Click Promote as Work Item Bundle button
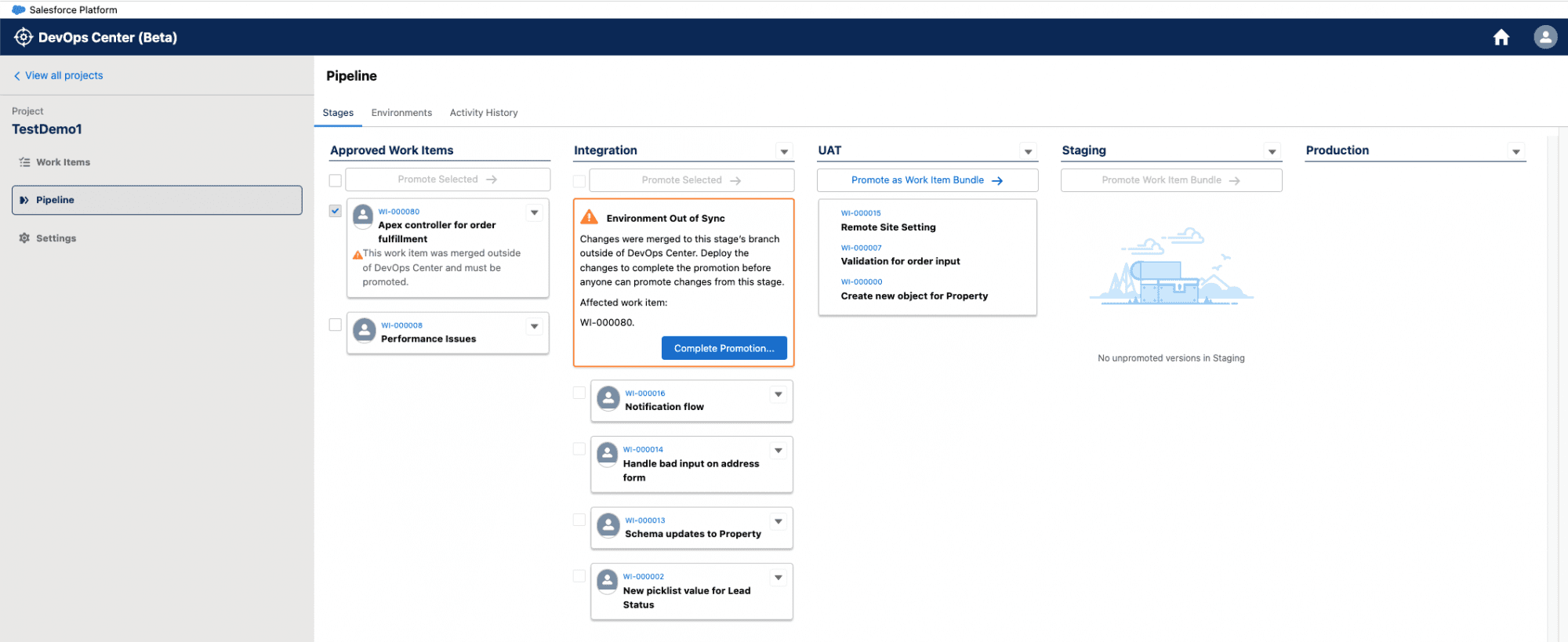The height and width of the screenshot is (642, 1568). (927, 180)
